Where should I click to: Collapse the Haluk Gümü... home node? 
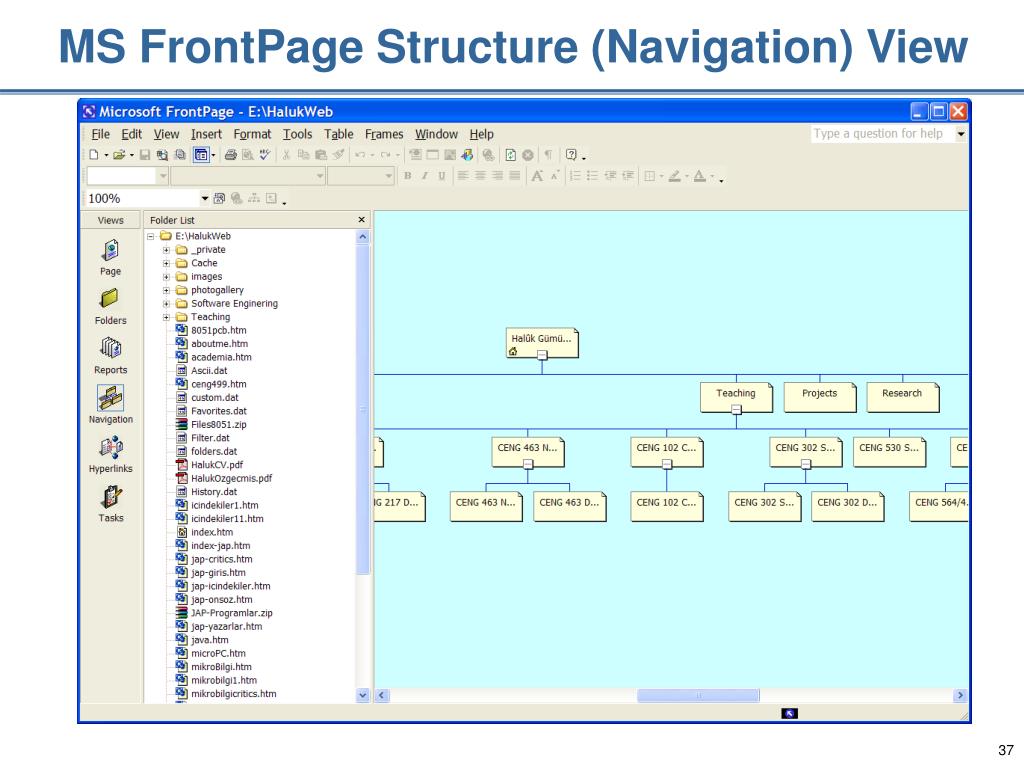click(542, 355)
